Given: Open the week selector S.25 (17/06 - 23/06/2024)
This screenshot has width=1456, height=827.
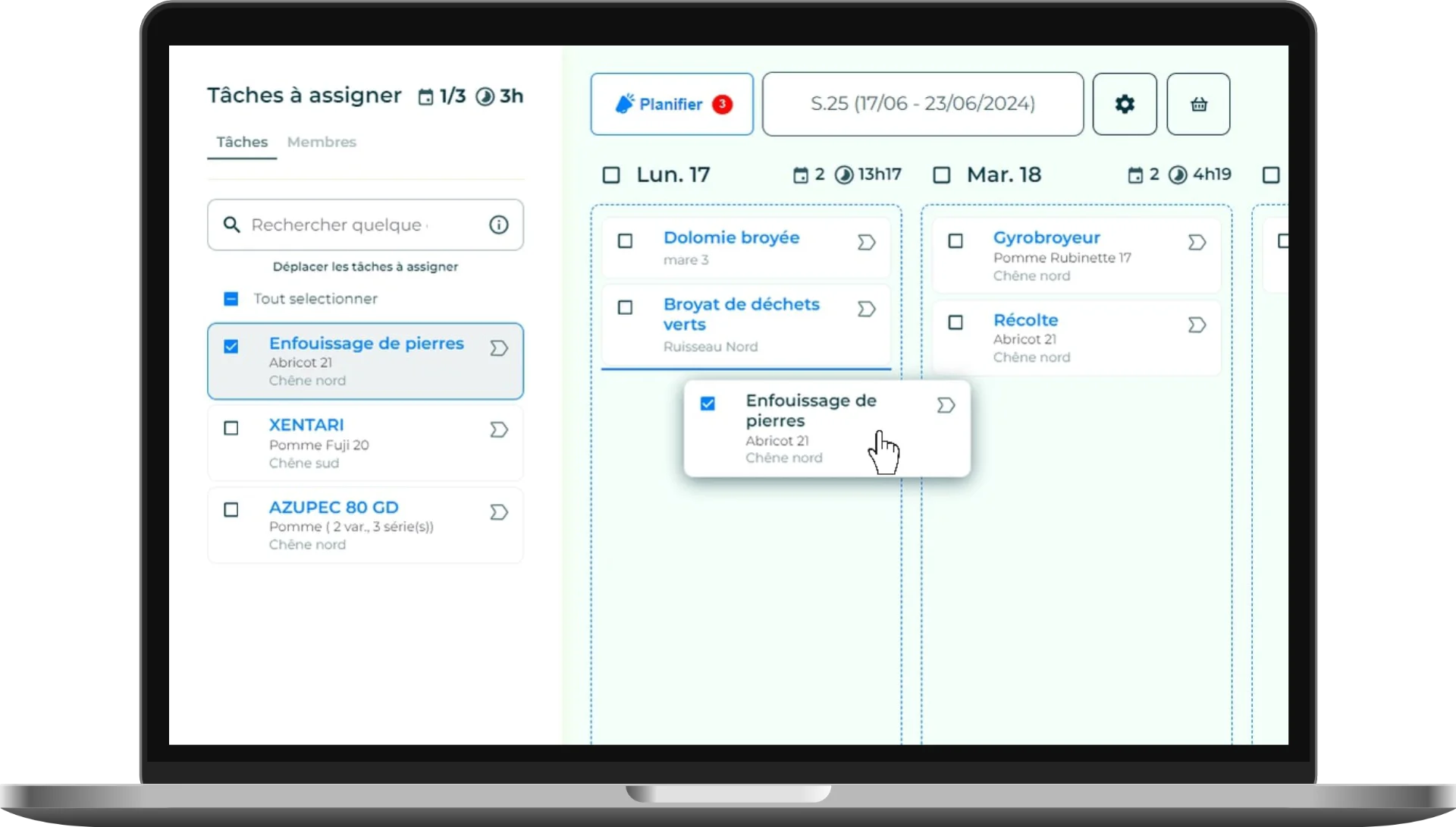Looking at the screenshot, I should pyautogui.click(x=922, y=104).
